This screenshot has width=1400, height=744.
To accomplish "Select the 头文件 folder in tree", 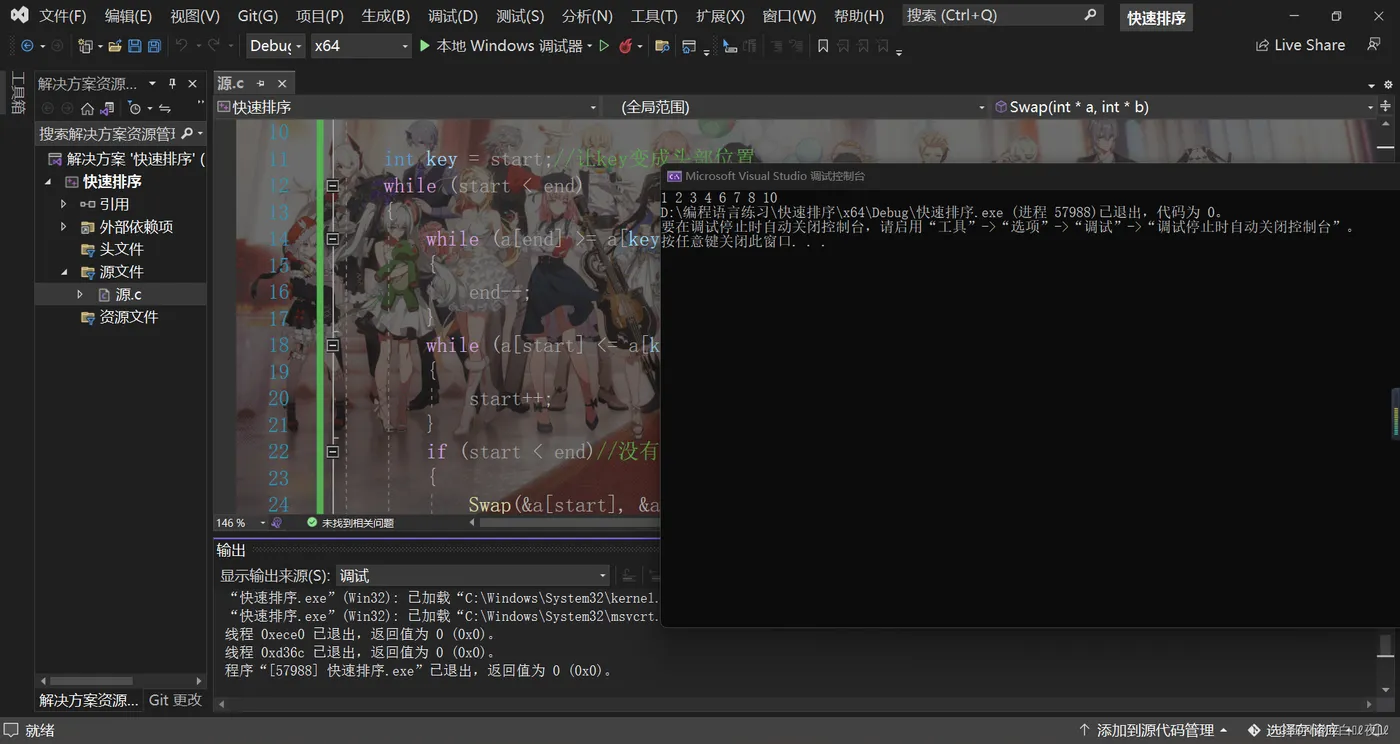I will click(121, 249).
